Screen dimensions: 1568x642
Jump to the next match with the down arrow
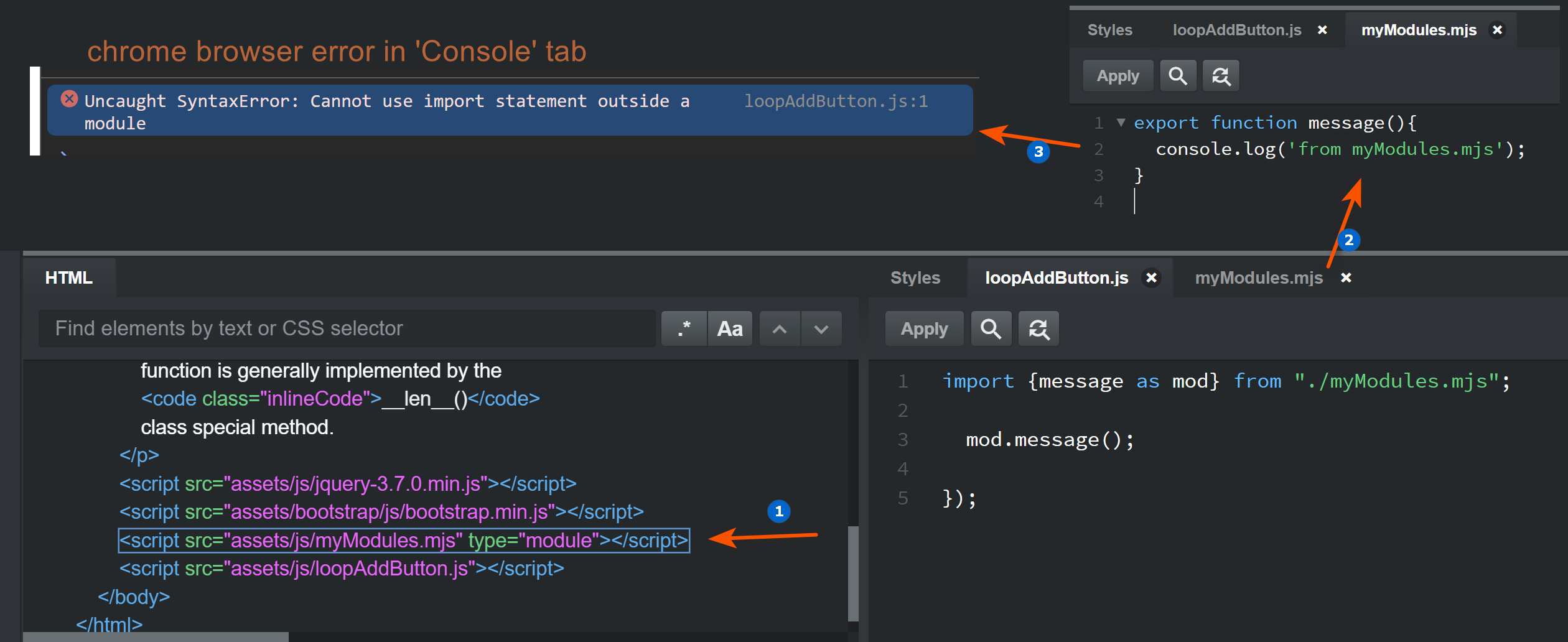pos(821,328)
